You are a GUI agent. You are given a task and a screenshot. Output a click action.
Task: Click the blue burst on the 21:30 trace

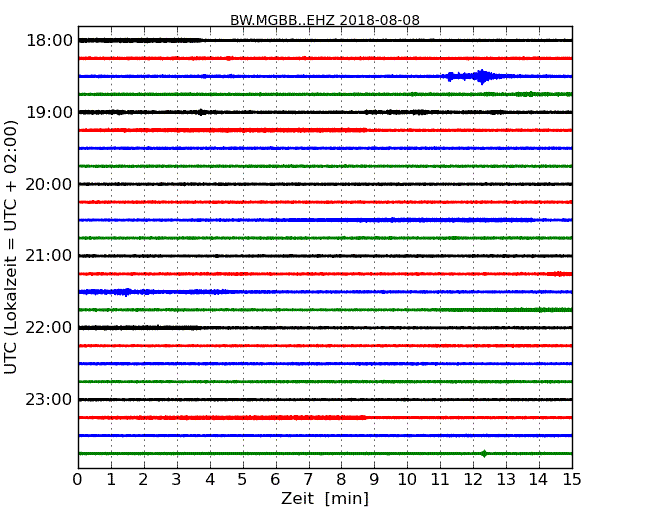pos(126,292)
